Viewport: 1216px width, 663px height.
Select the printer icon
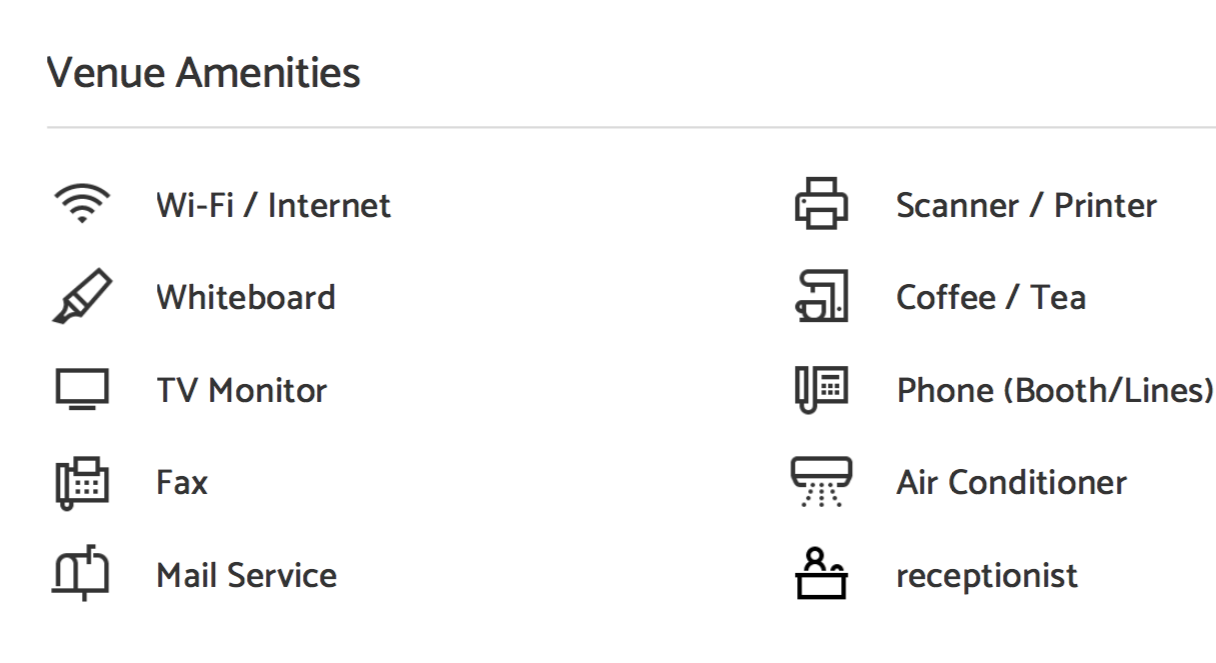822,203
